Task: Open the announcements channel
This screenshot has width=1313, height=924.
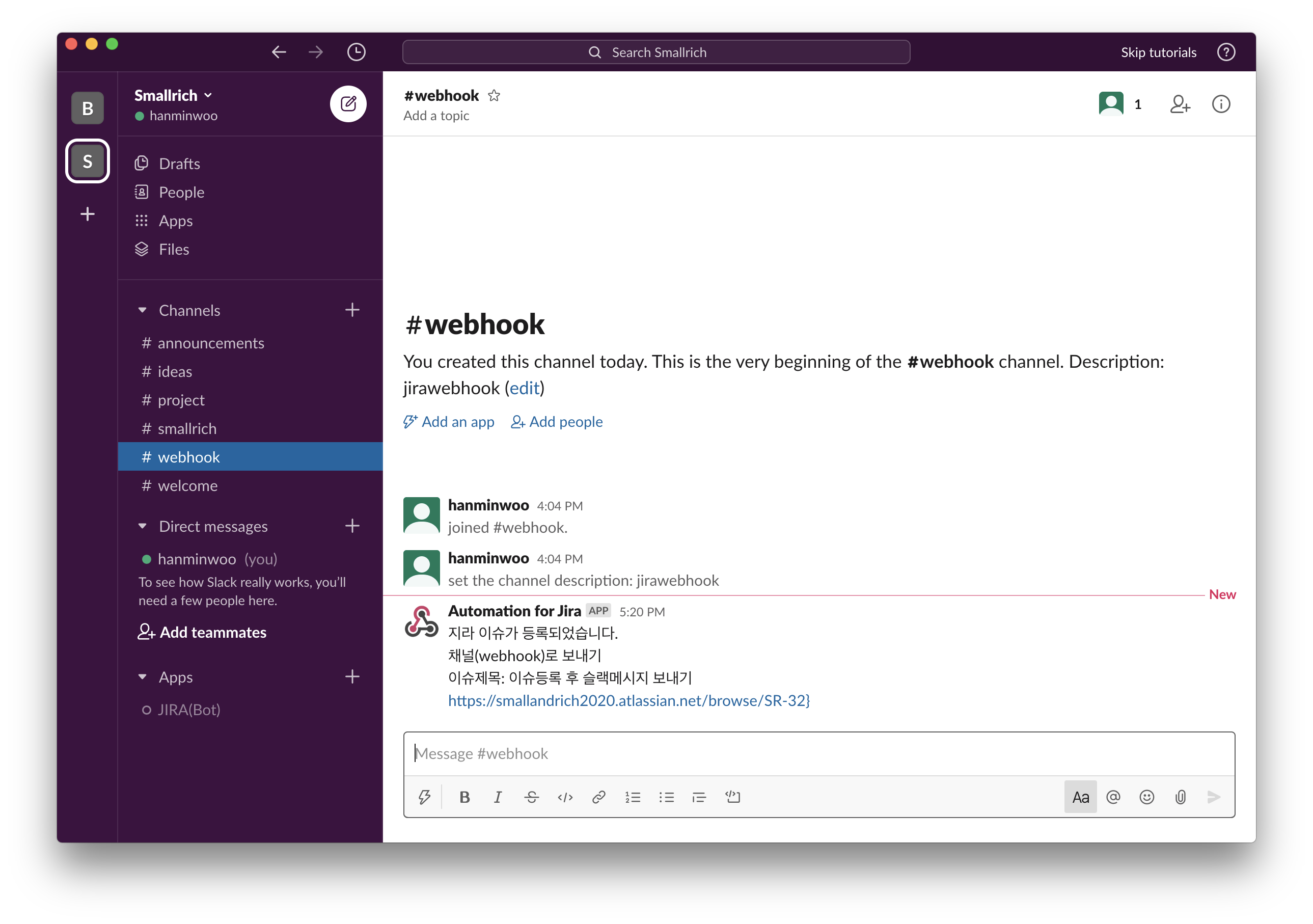Action: [210, 343]
